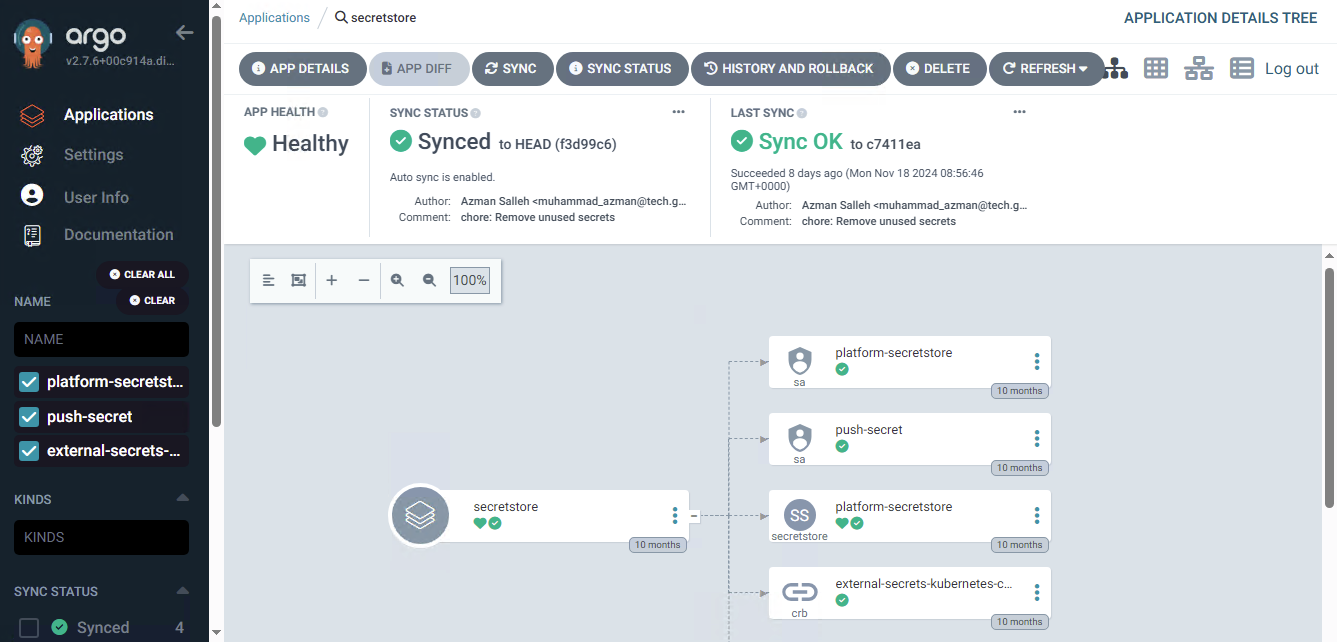Uncheck the push-secret name filter
1337x642 pixels.
pos(29,416)
